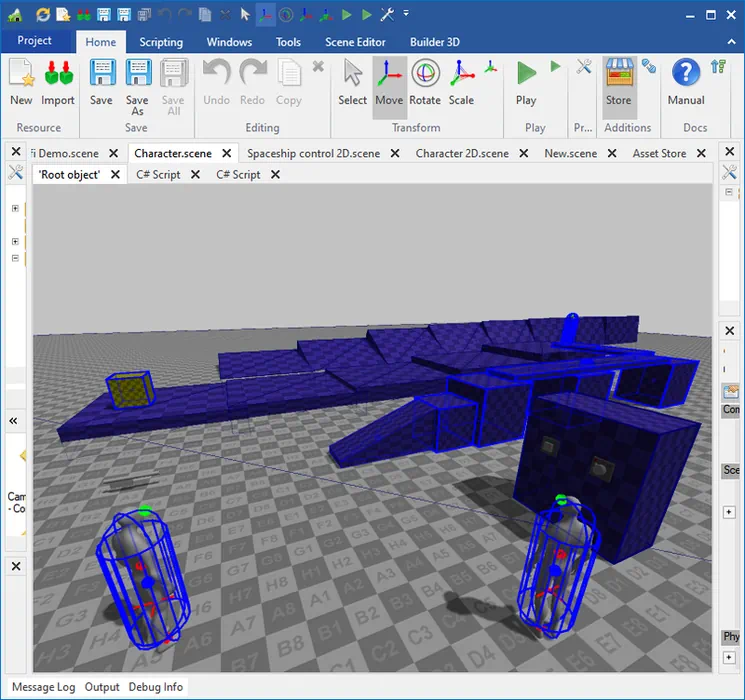745x700 pixels.
Task: Open Save As from the ribbon
Action: (138, 86)
